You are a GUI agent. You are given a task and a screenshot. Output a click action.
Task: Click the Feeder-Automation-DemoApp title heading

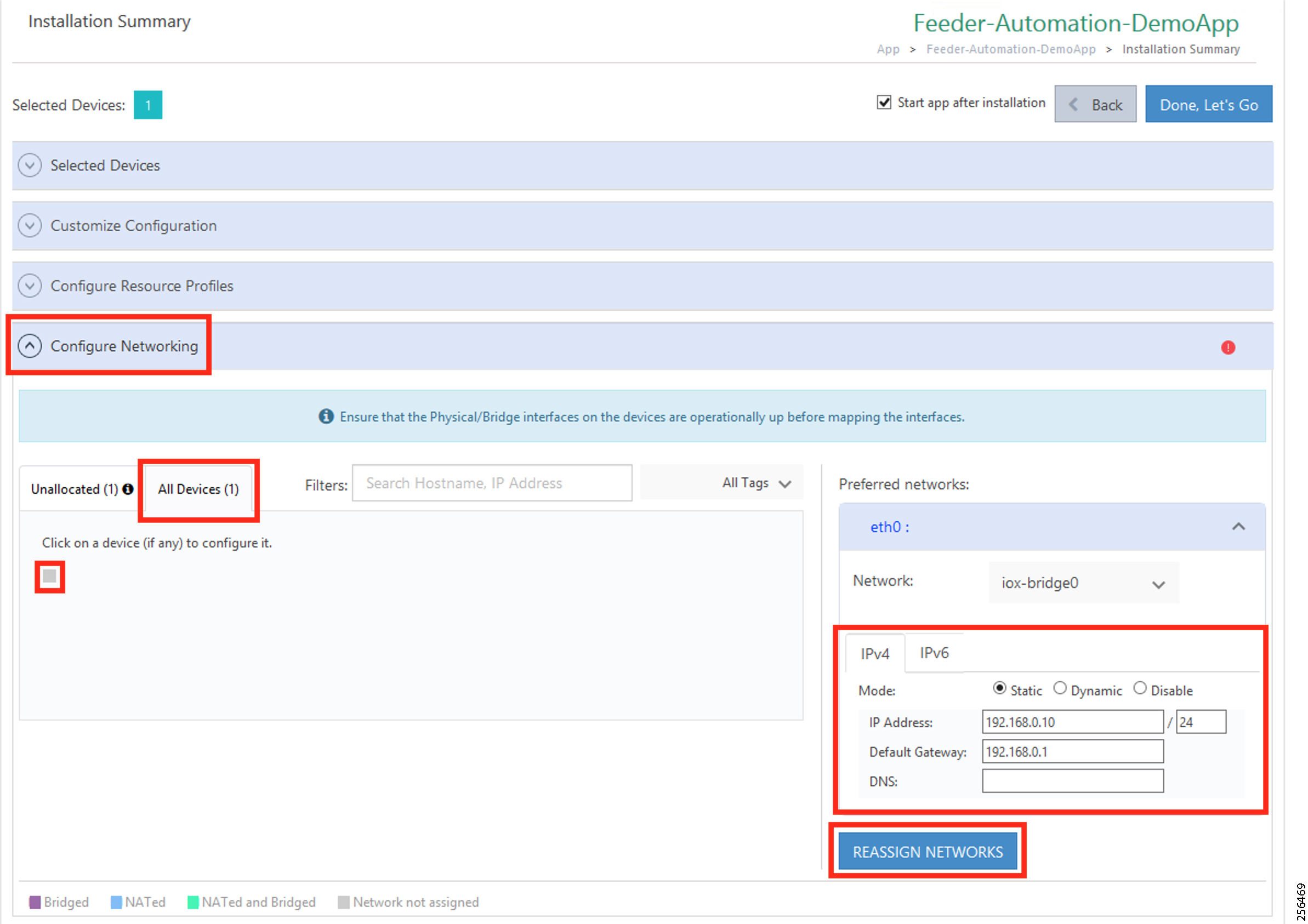(x=1076, y=24)
